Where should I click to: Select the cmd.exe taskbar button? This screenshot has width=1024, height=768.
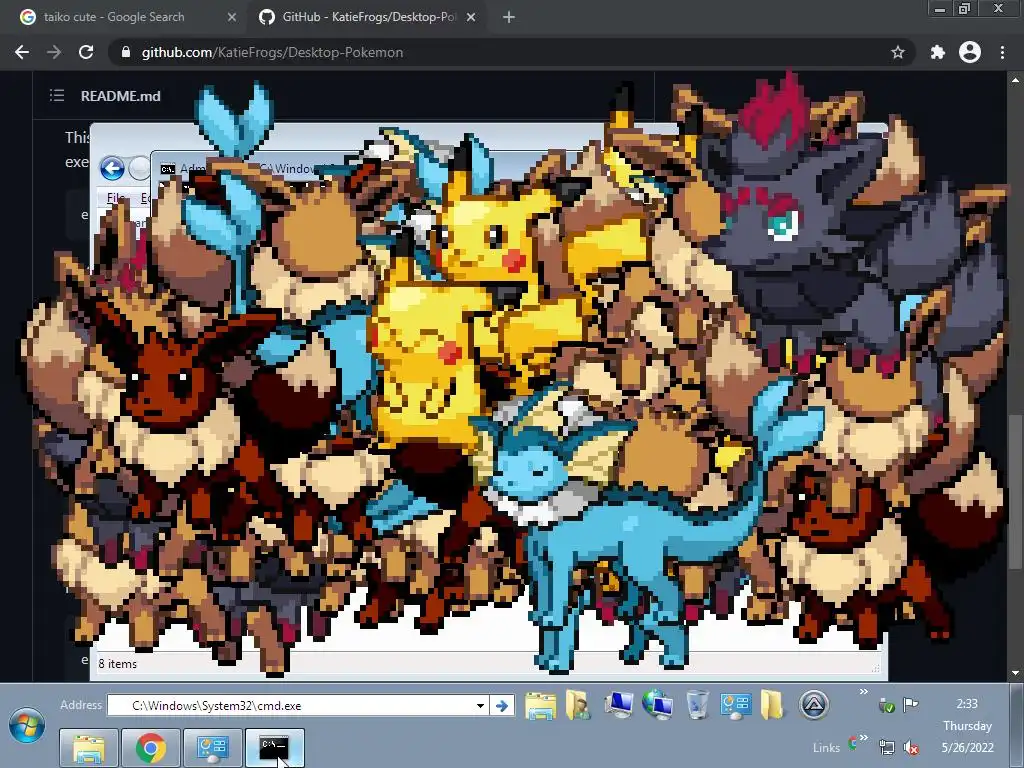[x=274, y=748]
